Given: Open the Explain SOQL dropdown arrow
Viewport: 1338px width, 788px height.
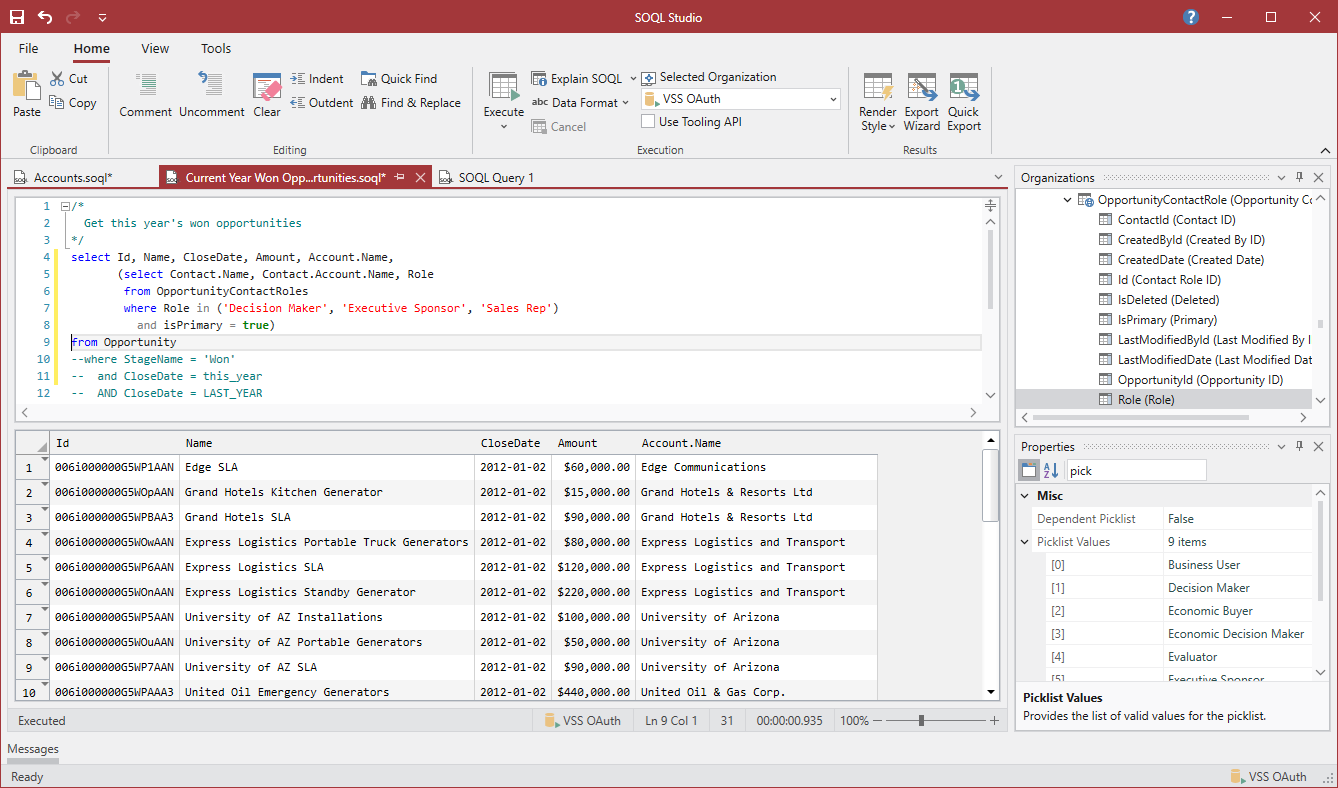Looking at the screenshot, I should (x=633, y=79).
